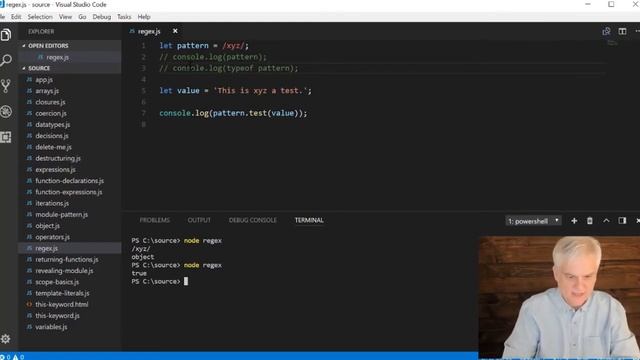The height and width of the screenshot is (360, 640).
Task: Open this-keyword.html in the explorer
Action: 62,304
